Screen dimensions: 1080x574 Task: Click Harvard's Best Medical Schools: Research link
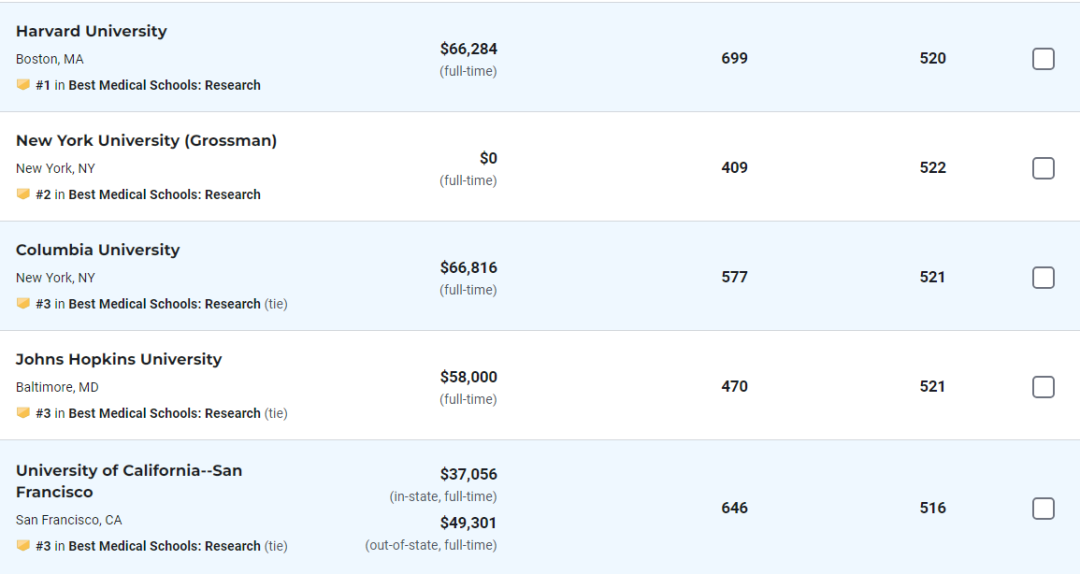pyautogui.click(x=165, y=85)
